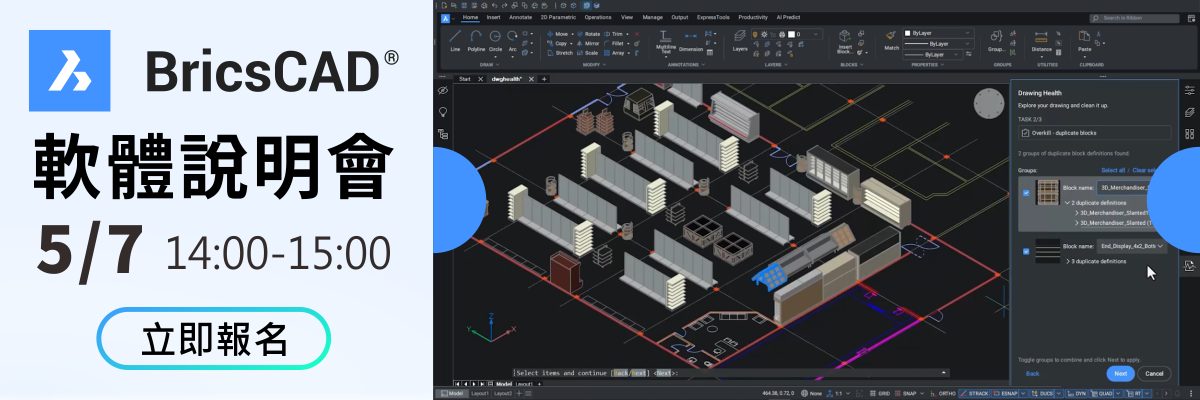
Task: Open the application menu BricsCAD button
Action: coord(445,17)
